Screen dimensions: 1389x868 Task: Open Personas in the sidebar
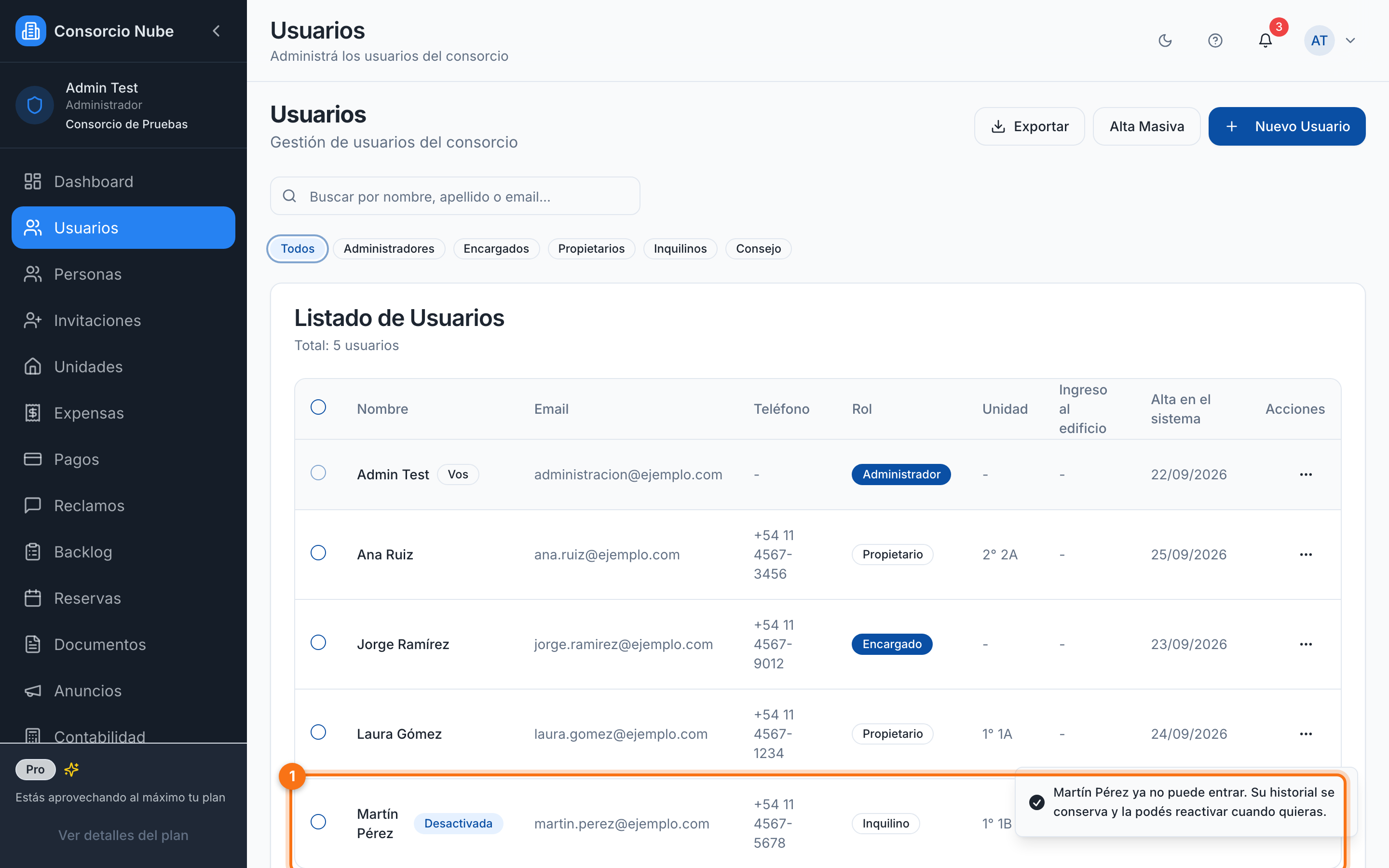pos(123,274)
